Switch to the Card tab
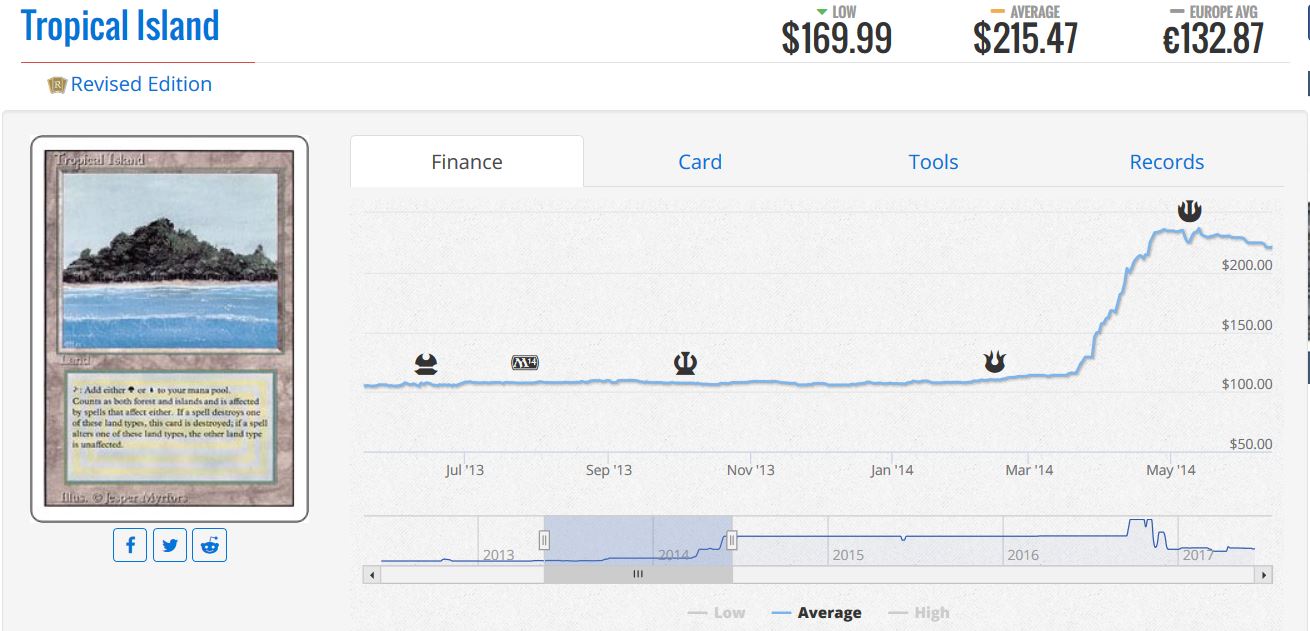This screenshot has height=631, width=1310. point(700,162)
